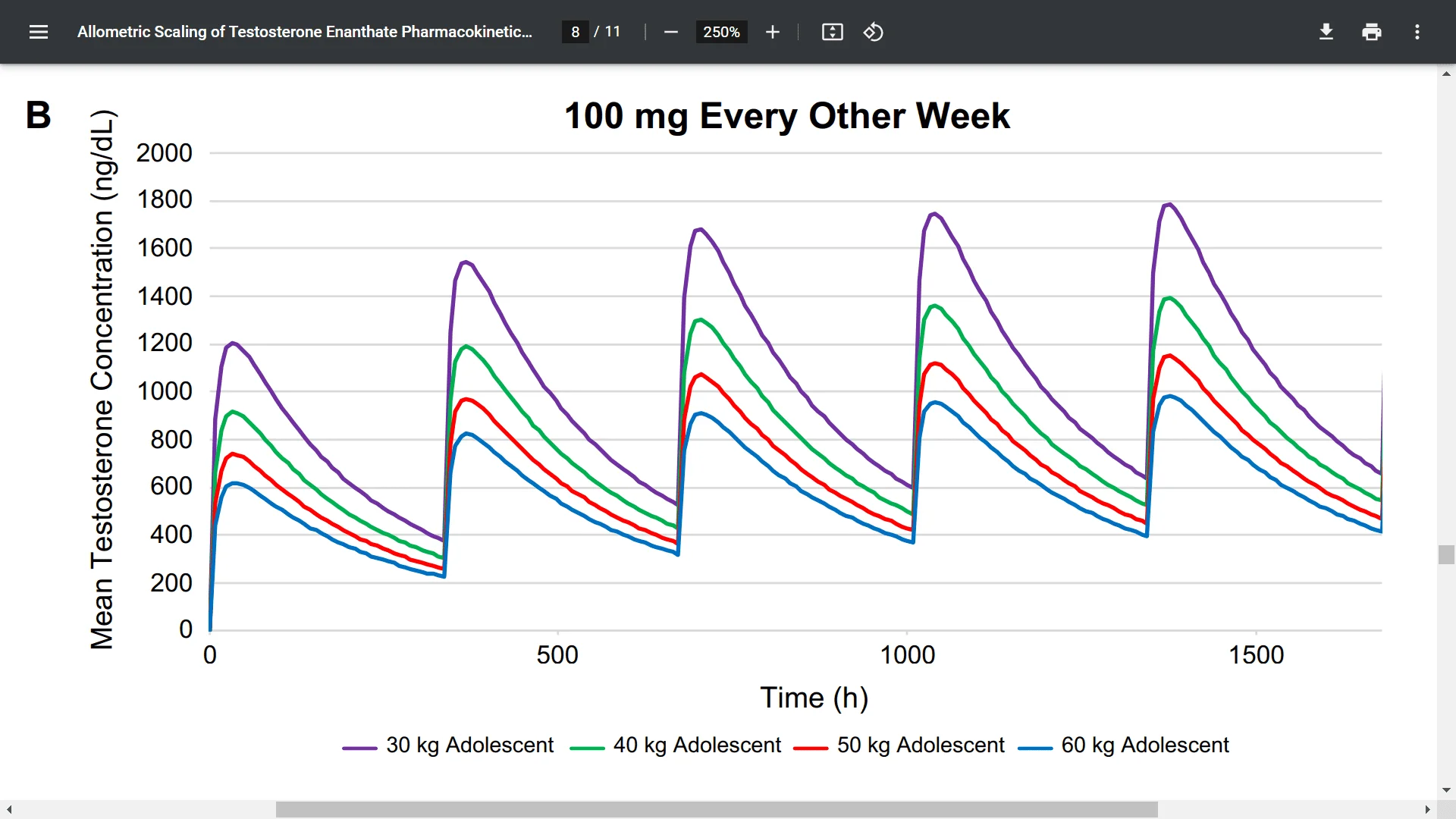
Task: Click the y-axis value 1200
Action: tap(165, 343)
